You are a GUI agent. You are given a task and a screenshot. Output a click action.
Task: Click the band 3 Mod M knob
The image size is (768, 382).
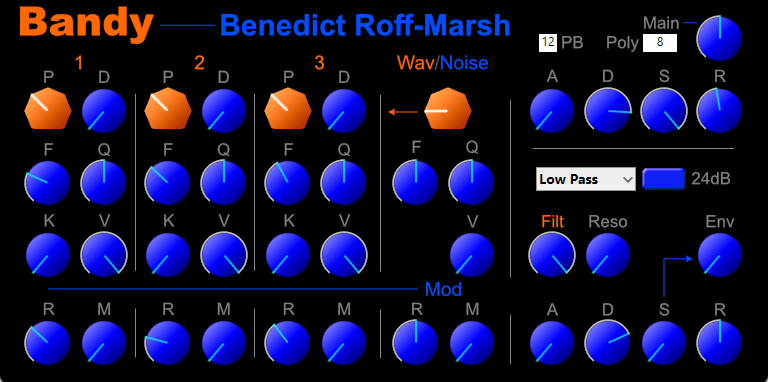point(344,343)
